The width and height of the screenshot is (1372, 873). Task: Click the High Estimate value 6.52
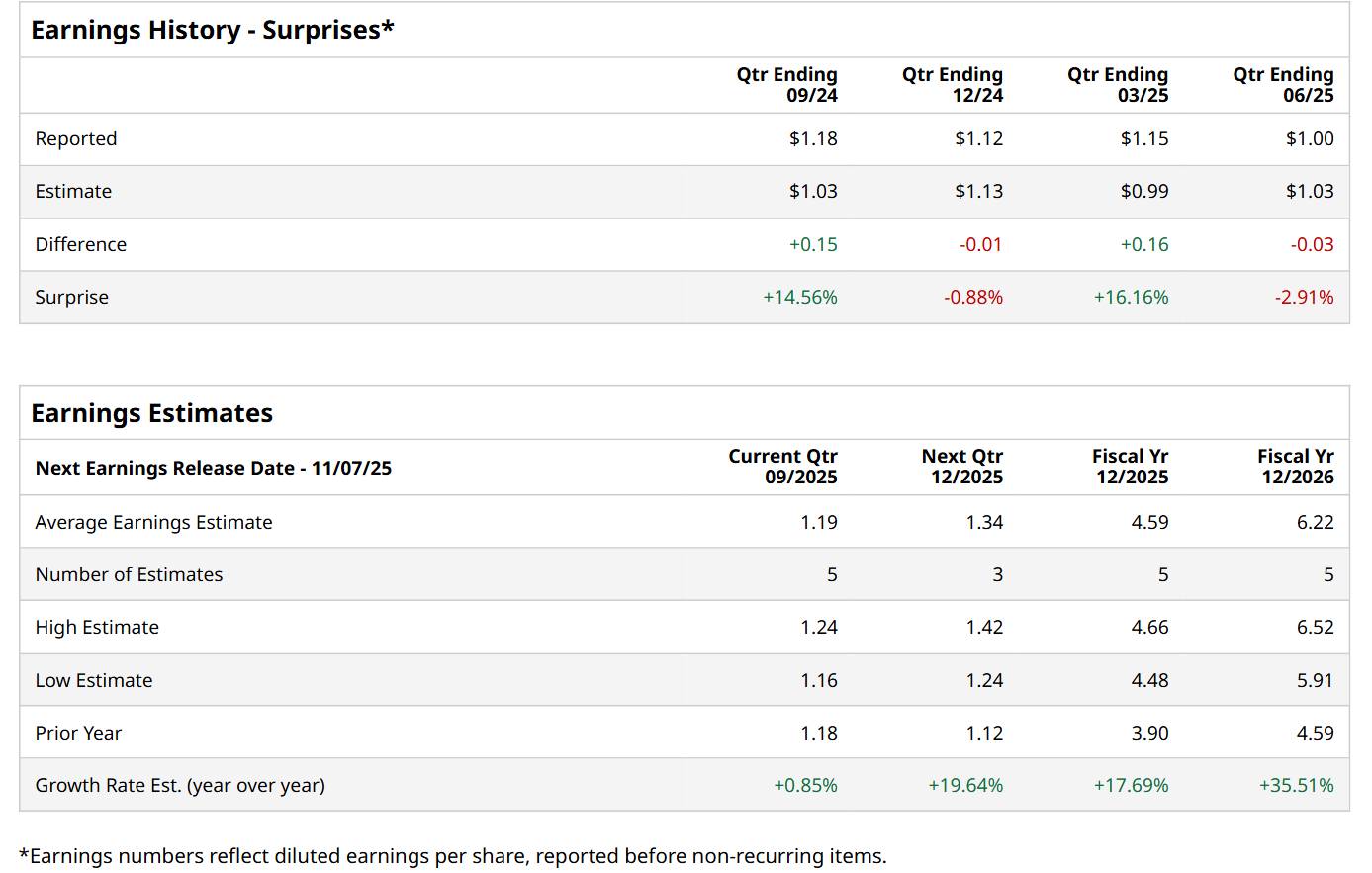coord(1315,628)
